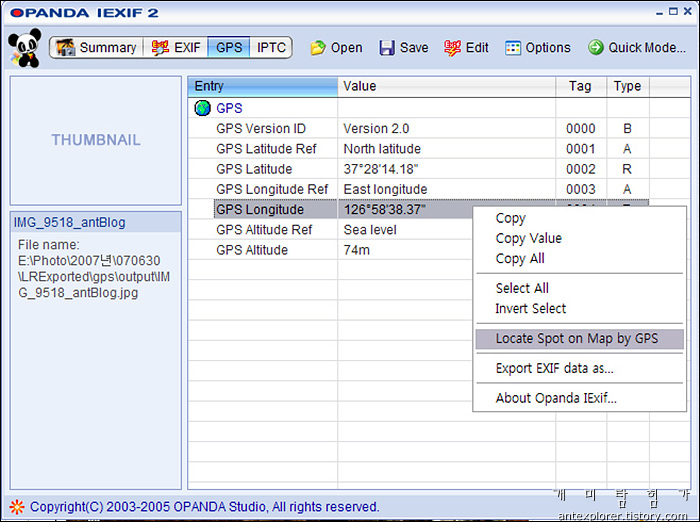Image resolution: width=700 pixels, height=522 pixels.
Task: Click the Tag column header
Action: pyautogui.click(x=581, y=86)
